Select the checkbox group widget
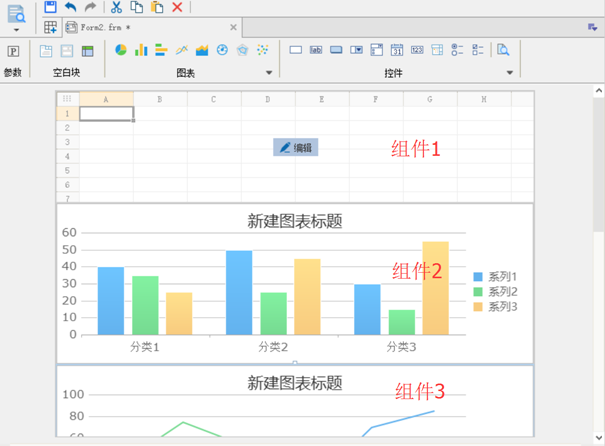 pos(478,50)
